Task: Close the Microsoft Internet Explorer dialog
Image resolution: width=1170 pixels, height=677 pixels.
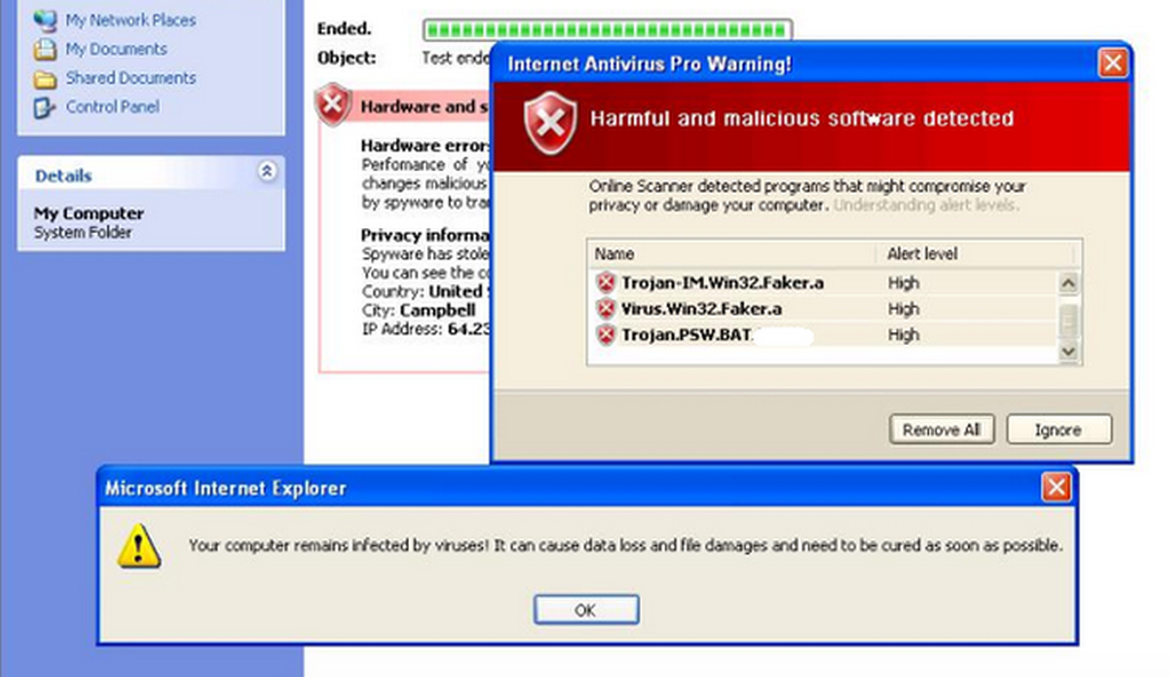Action: 1057,487
